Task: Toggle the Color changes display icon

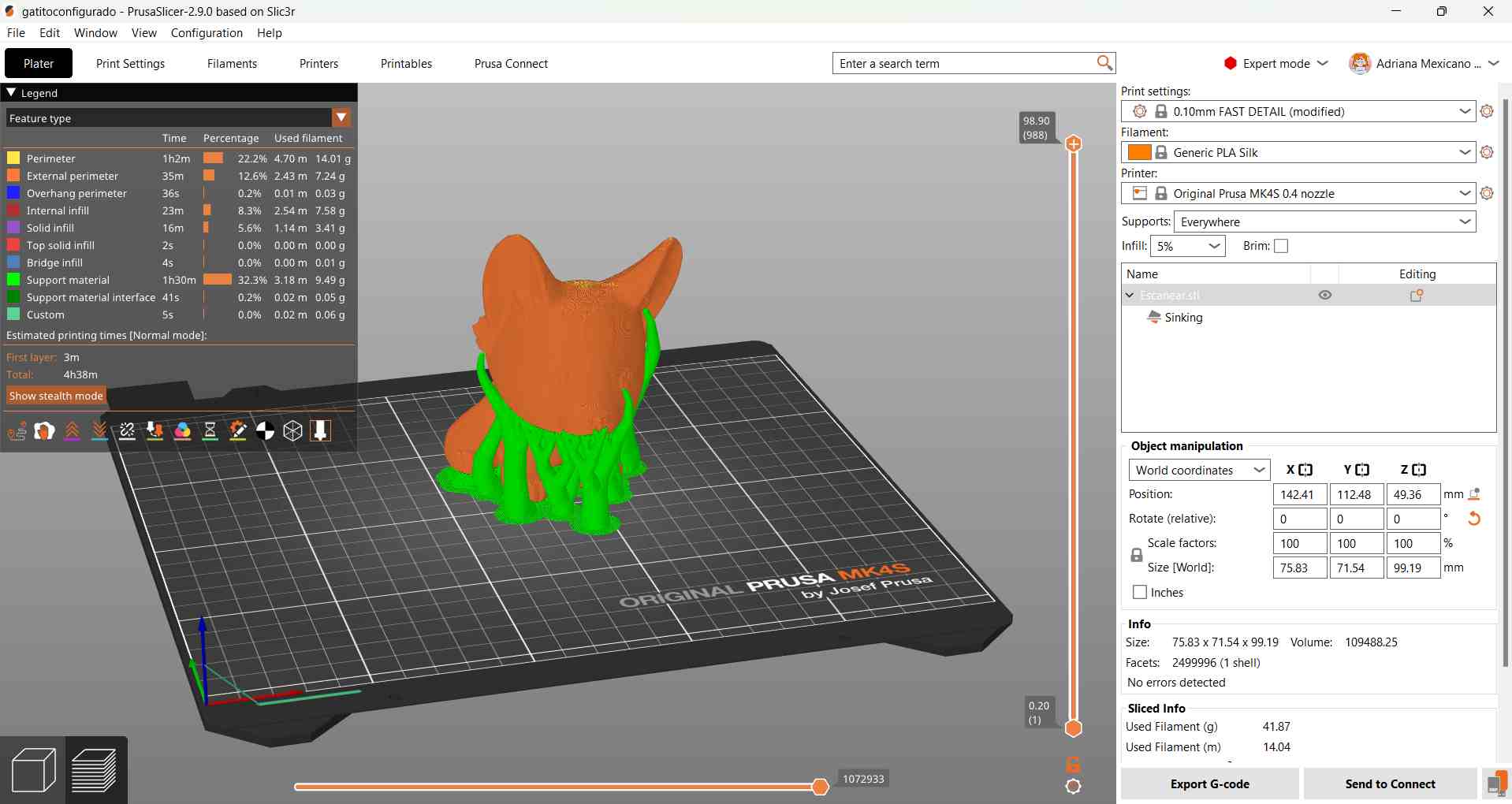Action: click(183, 431)
